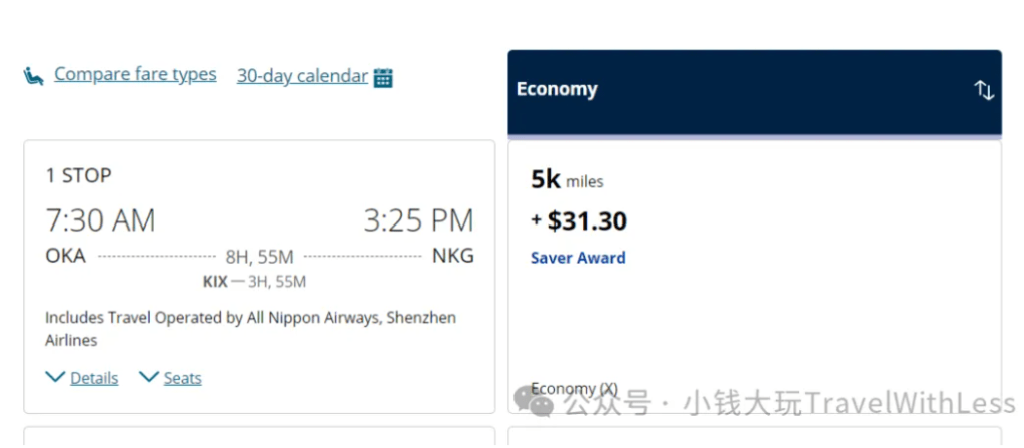1024x448 pixels.
Task: Click the Saver Award label
Action: click(x=578, y=258)
